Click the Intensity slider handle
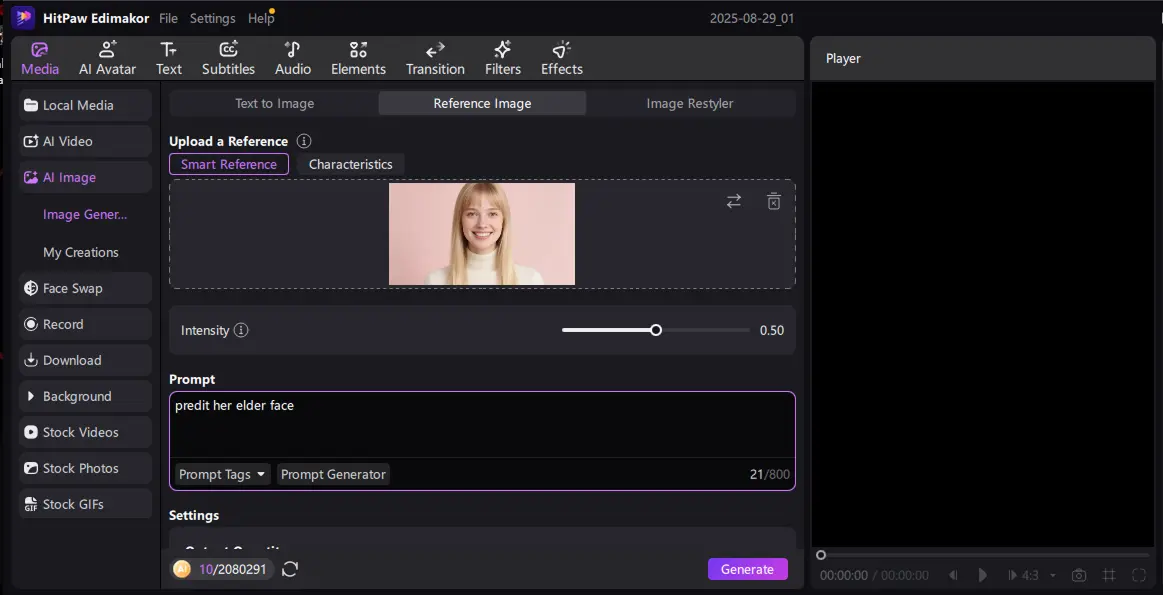Image resolution: width=1163 pixels, height=595 pixels. tap(656, 330)
